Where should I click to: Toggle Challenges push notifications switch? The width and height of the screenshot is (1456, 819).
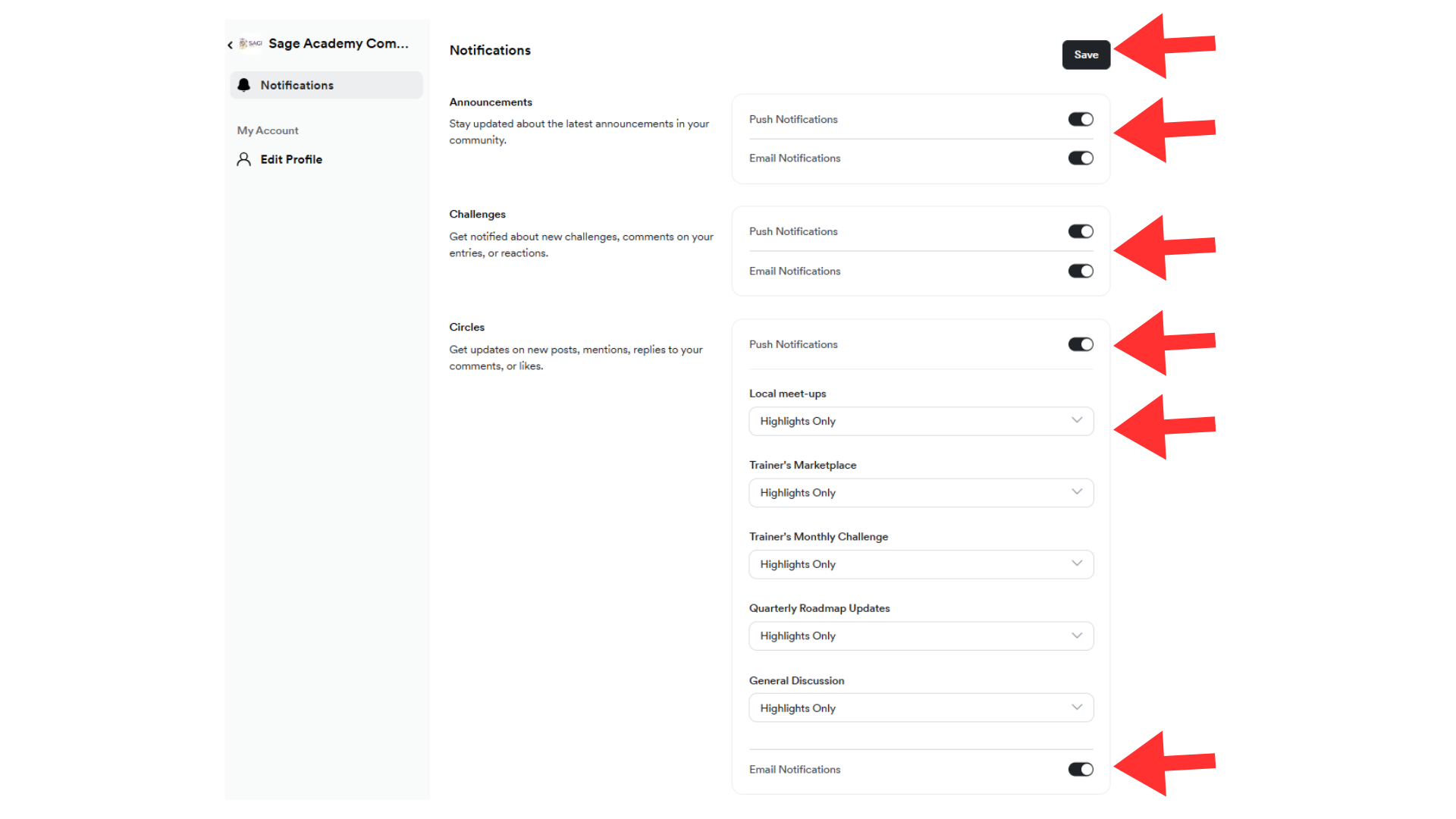1080,231
